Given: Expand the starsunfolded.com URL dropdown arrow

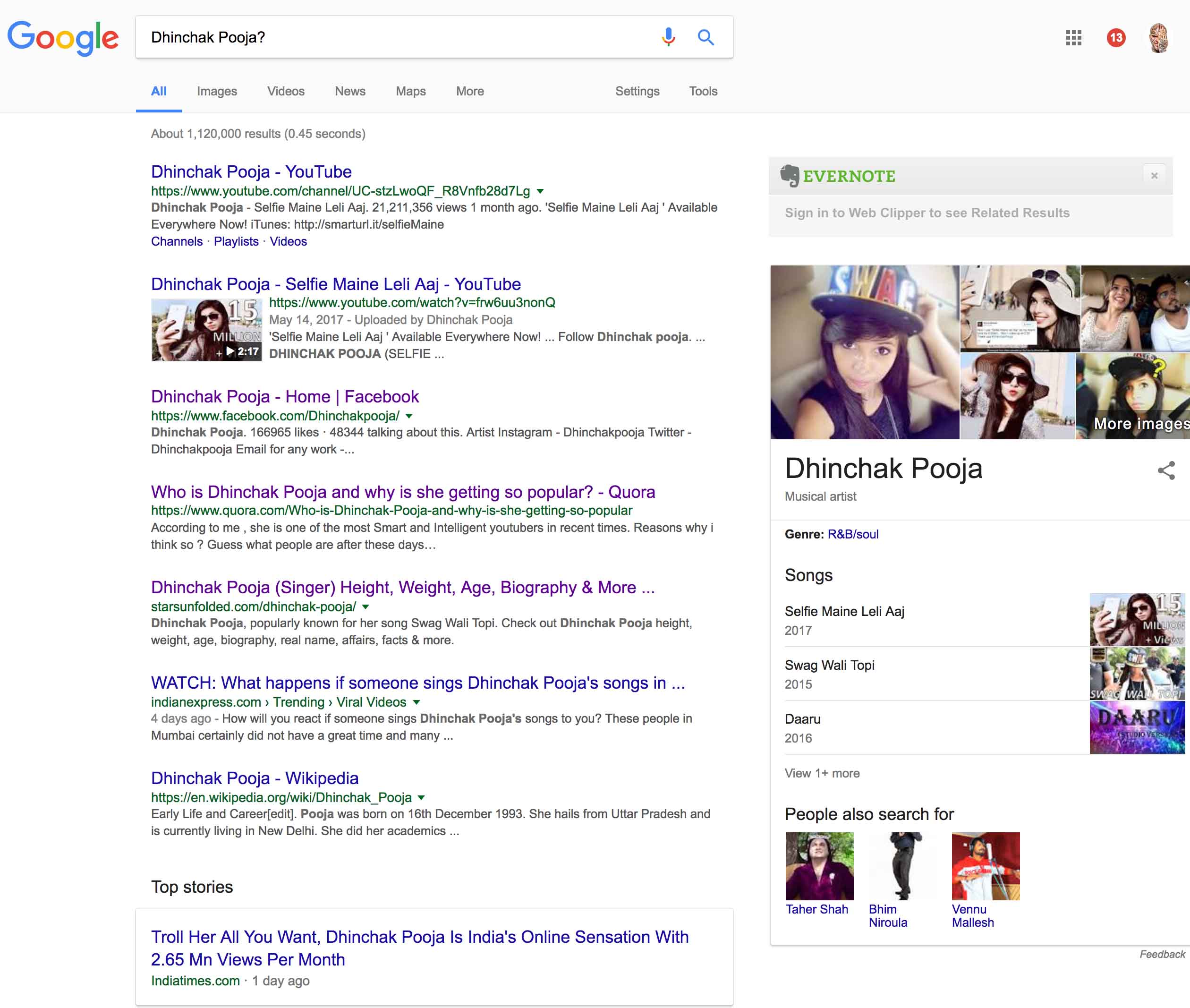Looking at the screenshot, I should (365, 607).
